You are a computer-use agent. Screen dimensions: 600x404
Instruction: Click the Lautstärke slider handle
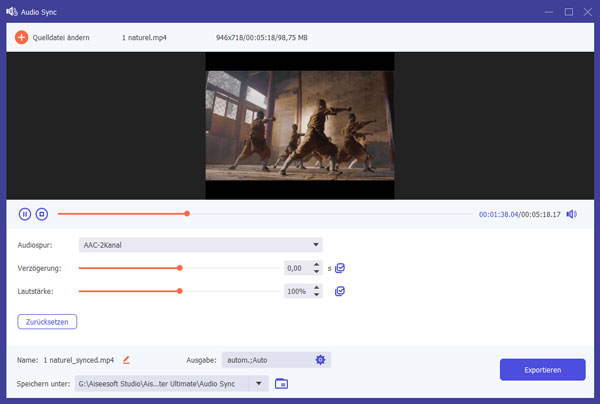(x=179, y=291)
